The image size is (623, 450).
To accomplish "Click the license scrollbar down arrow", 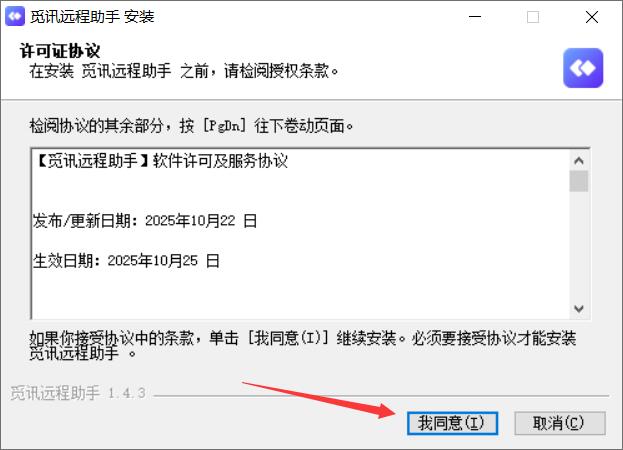I will point(579,308).
